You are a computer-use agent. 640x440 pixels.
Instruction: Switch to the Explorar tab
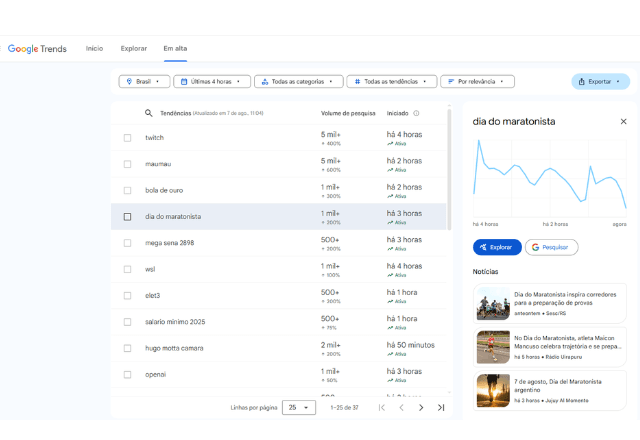133,49
